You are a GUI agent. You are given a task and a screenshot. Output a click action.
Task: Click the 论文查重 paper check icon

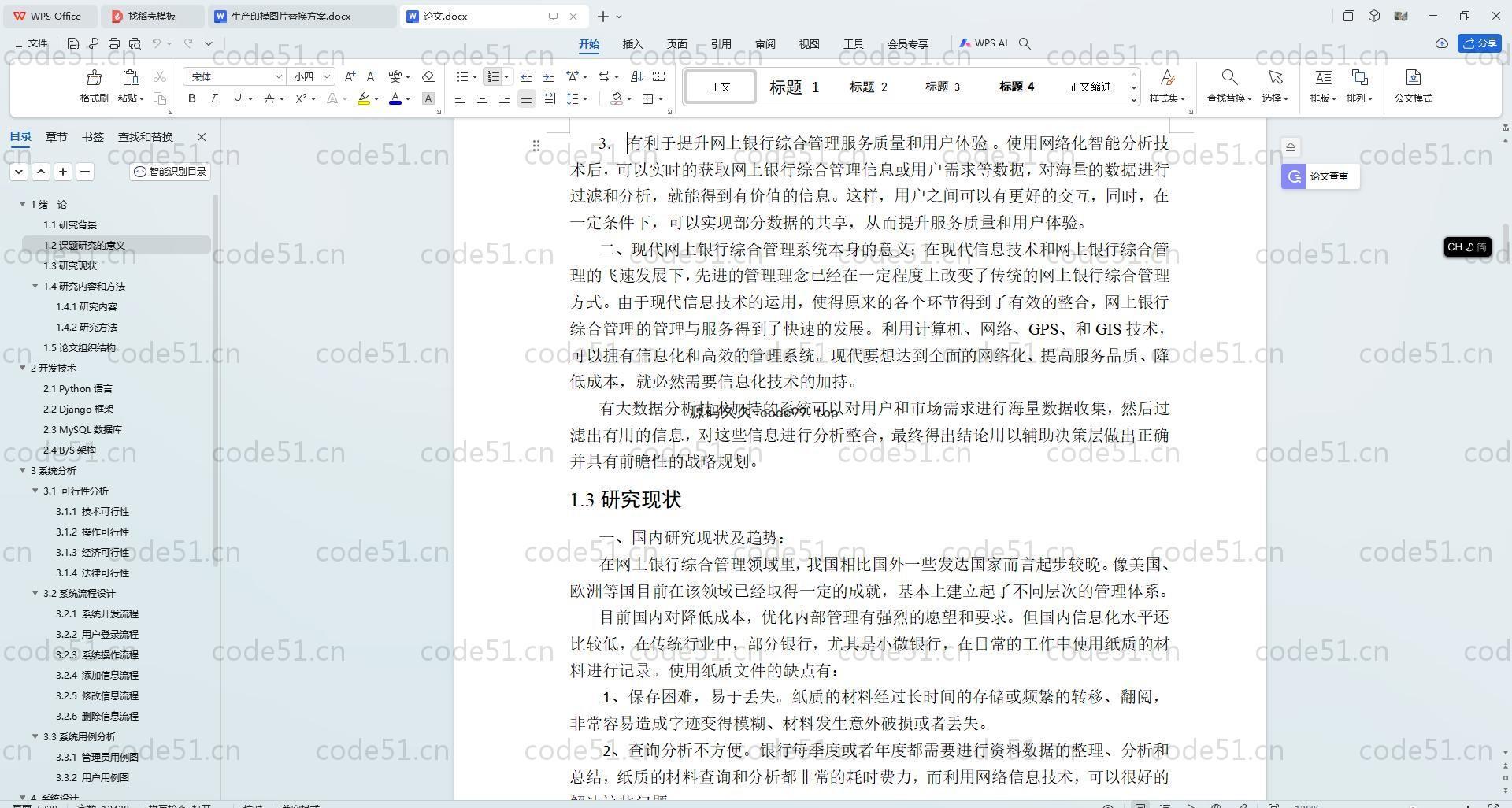(1320, 176)
